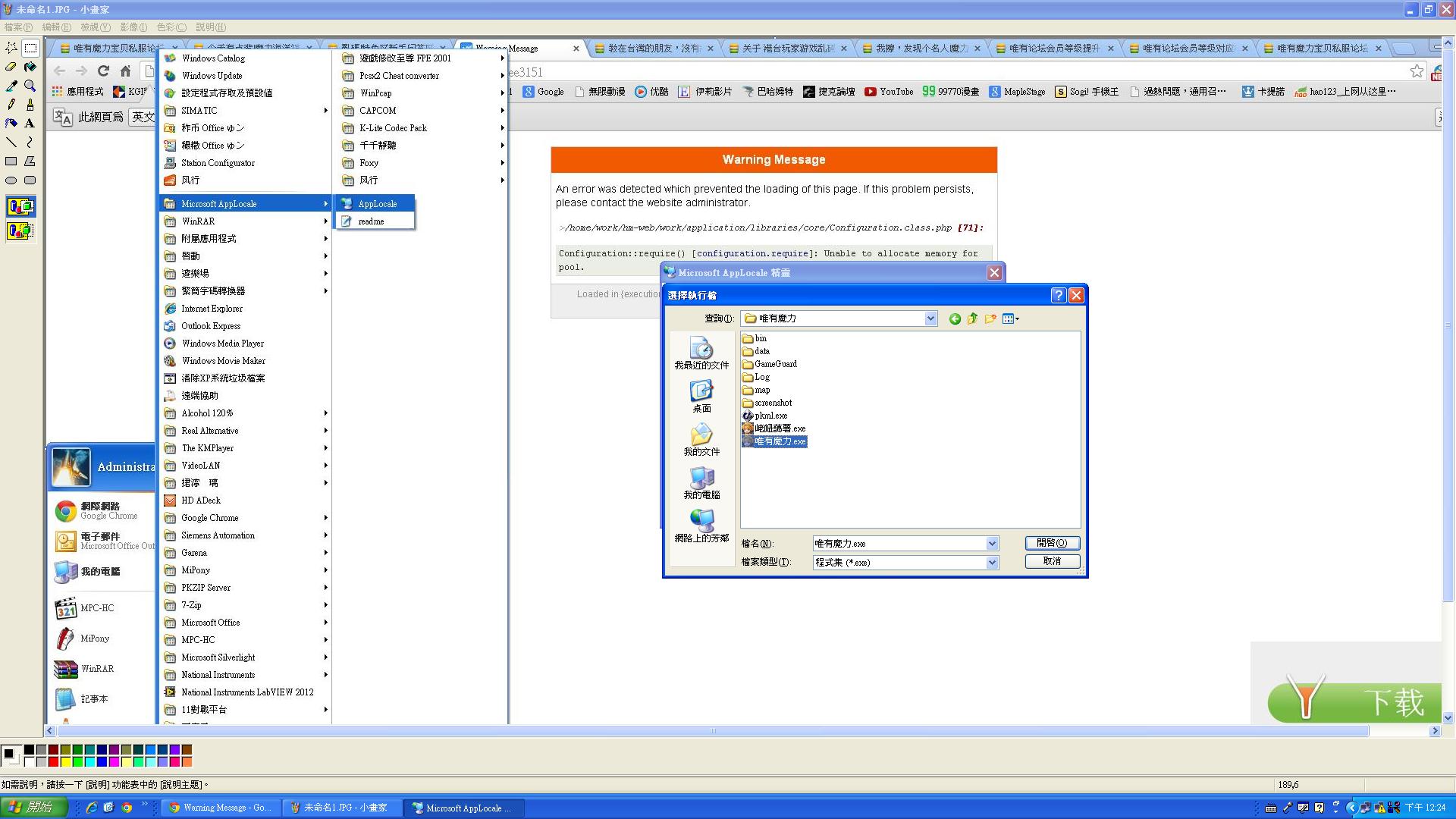1456x819 pixels.
Task: Select the Curve tool in Paint
Action: 30,142
